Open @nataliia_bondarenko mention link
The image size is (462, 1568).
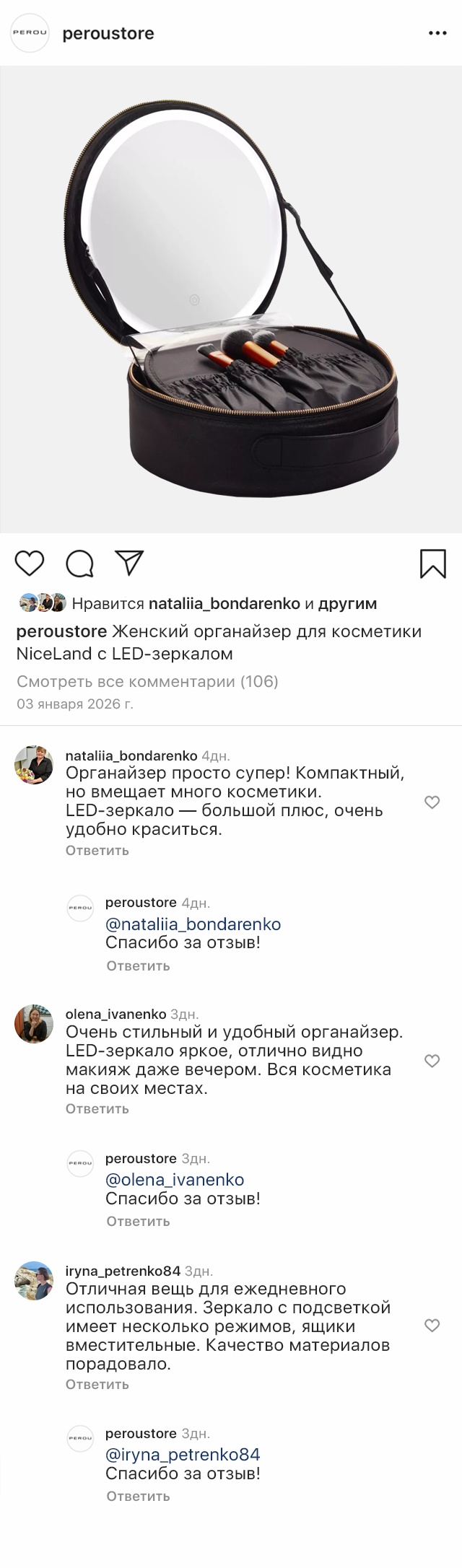click(193, 924)
